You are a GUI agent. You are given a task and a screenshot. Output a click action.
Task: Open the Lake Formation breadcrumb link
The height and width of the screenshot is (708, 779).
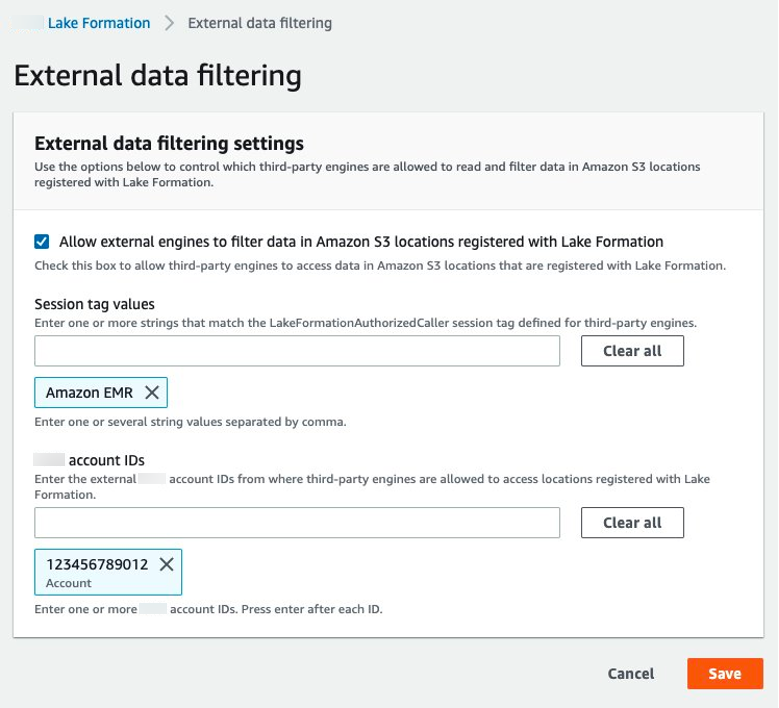(x=99, y=23)
